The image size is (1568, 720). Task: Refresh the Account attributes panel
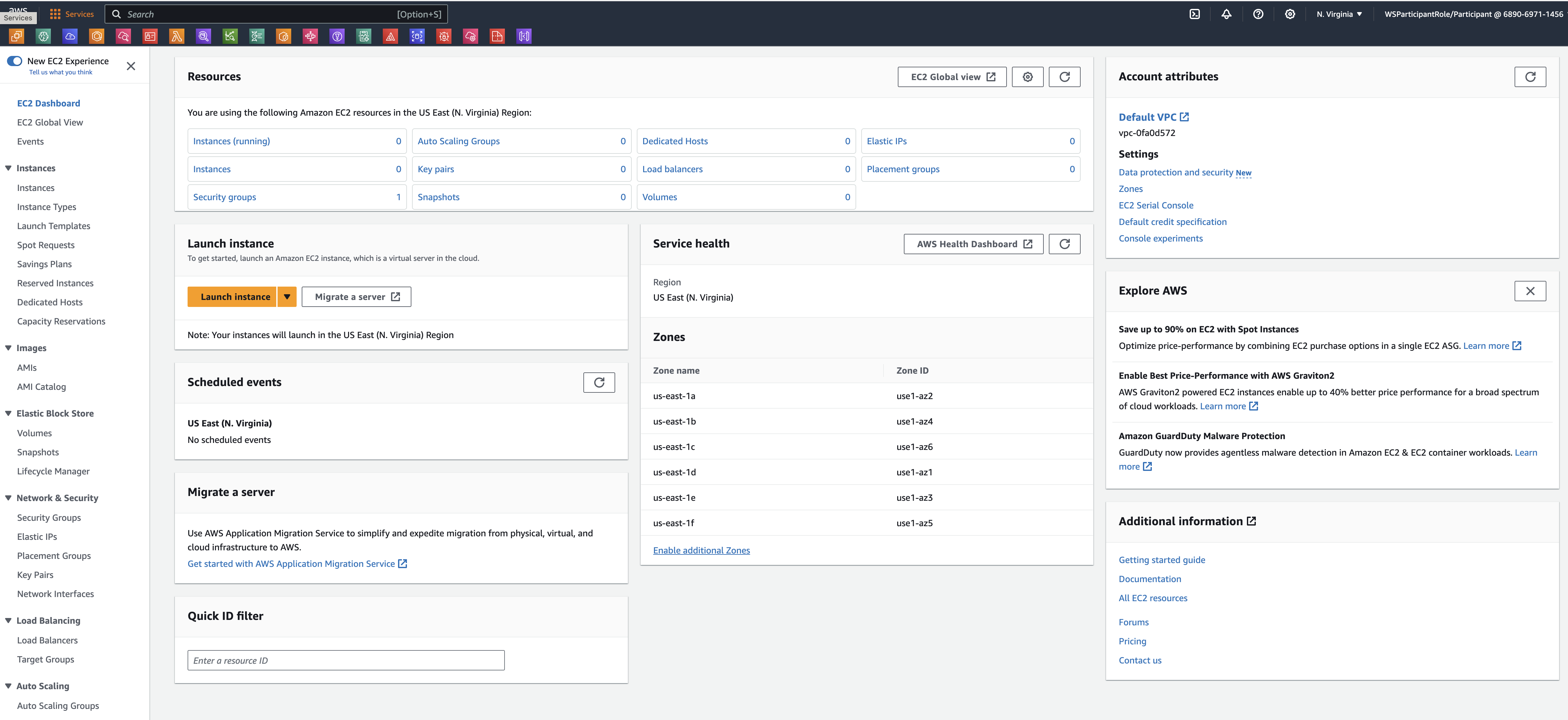tap(1530, 77)
